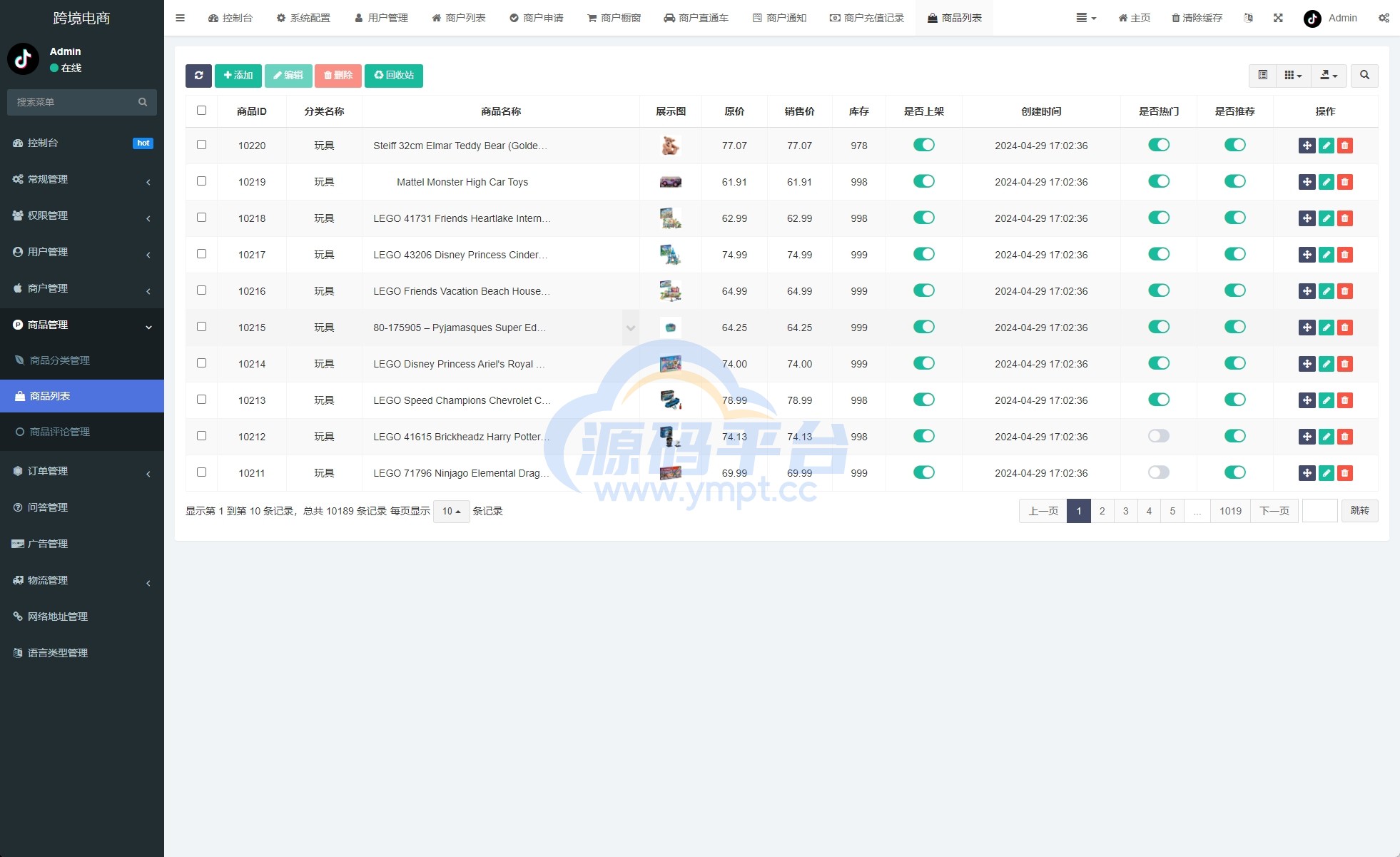Select checkbox for product 10217
This screenshot has height=857, width=1400.
201,254
